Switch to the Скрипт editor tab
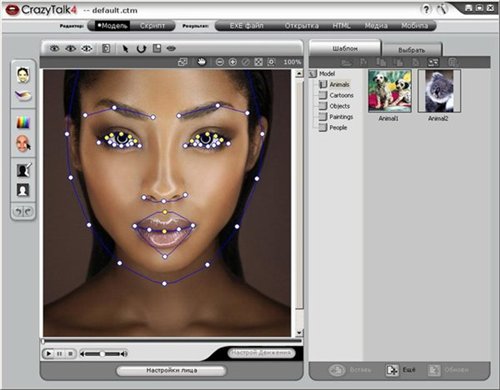 (x=152, y=26)
